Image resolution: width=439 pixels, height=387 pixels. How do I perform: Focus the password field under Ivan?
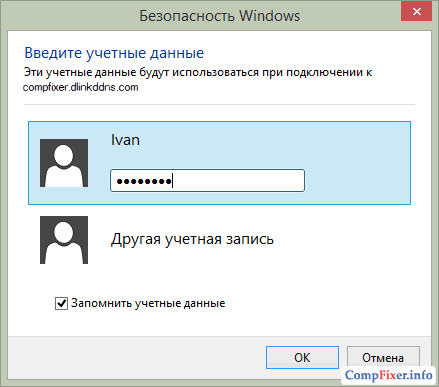coord(207,181)
